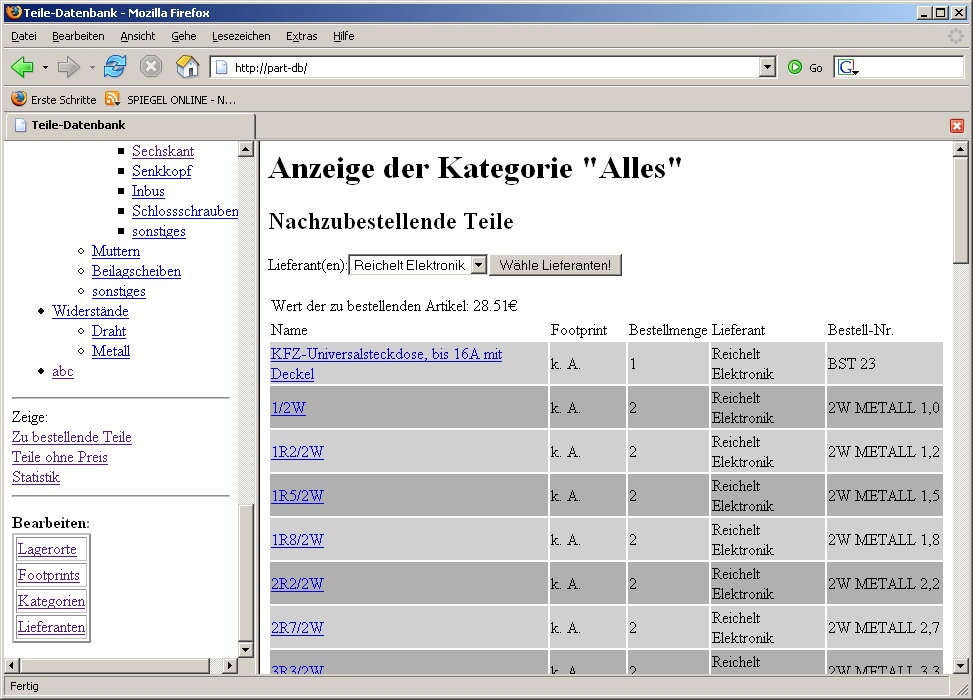This screenshot has width=973, height=700.
Task: Open the Back button history dropdown arrow
Action: [45, 67]
